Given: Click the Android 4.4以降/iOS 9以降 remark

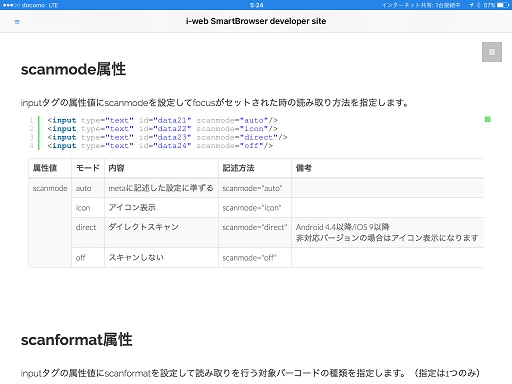Looking at the screenshot, I should point(342,227).
